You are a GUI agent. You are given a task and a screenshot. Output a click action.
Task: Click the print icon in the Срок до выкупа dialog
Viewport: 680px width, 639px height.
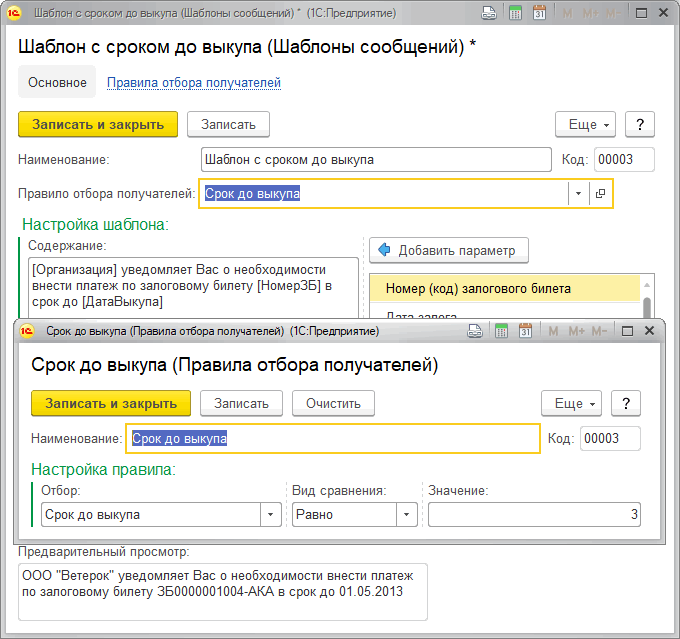[x=475, y=331]
